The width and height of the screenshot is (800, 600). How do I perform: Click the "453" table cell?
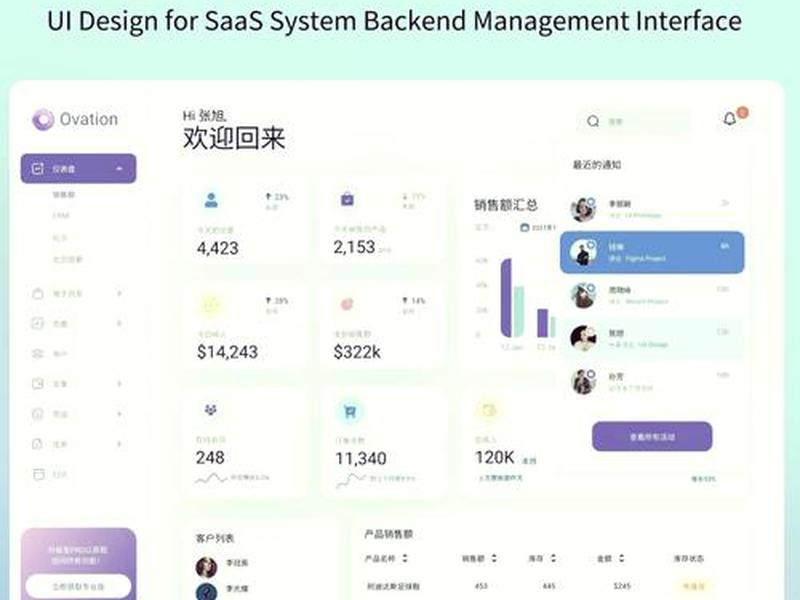[481, 586]
